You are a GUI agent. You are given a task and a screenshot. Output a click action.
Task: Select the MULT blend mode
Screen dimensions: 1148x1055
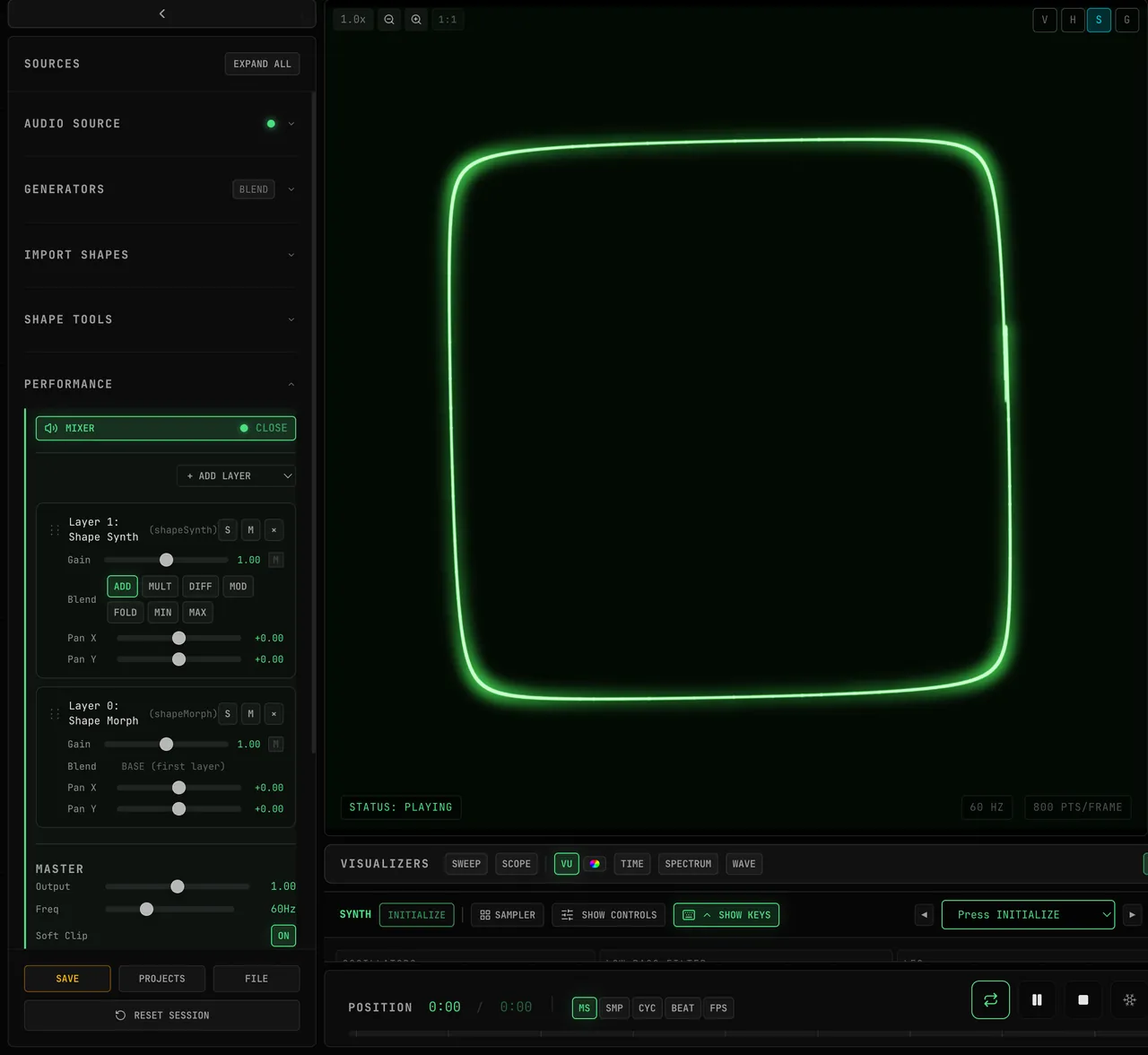coord(160,587)
